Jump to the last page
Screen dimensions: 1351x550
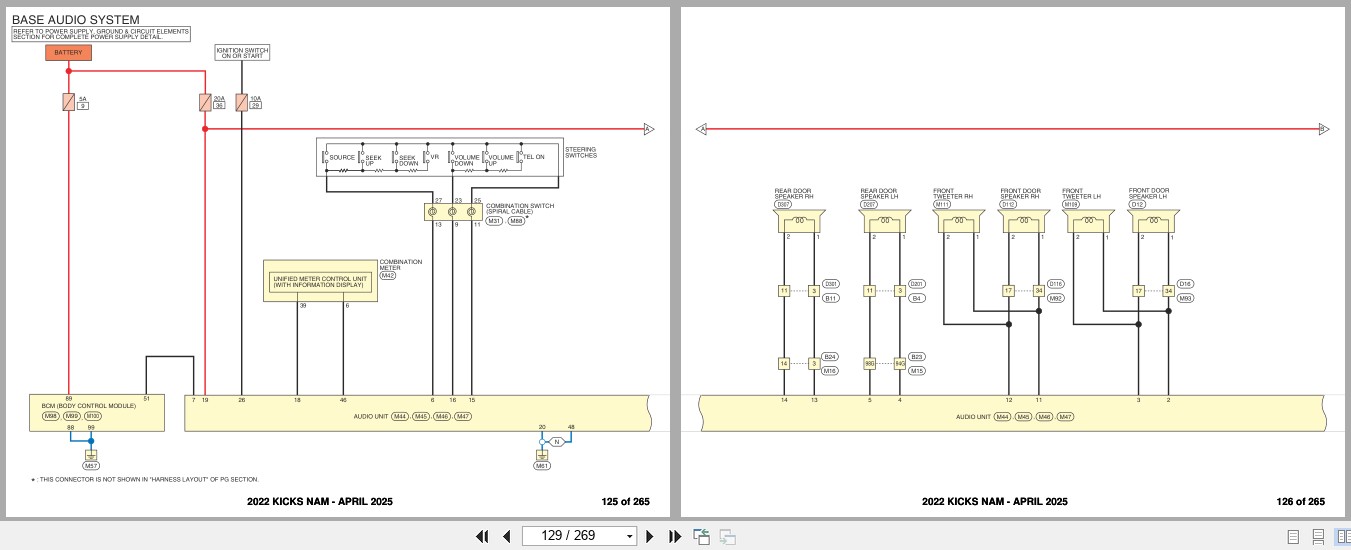coord(674,536)
